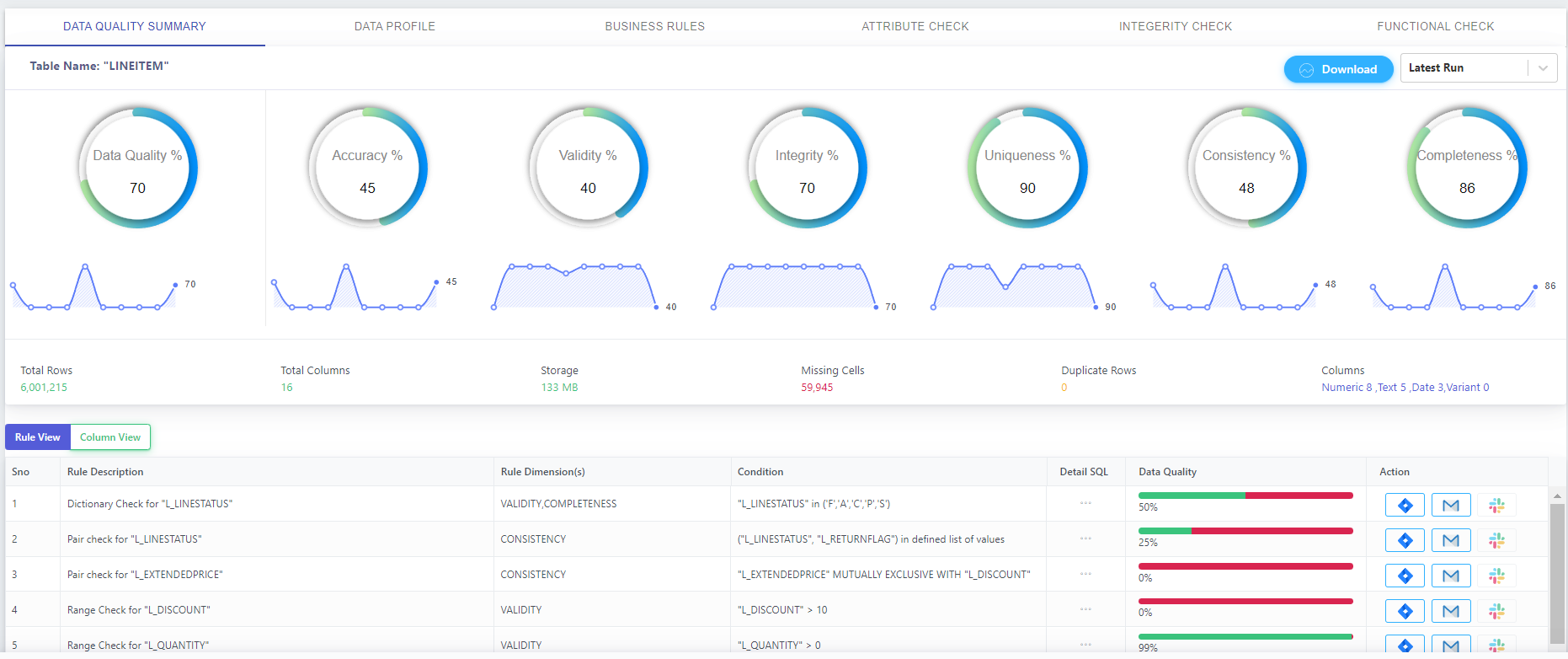Screen dimensions: 1568x659
Task: Select the Rule View toggle
Action: coord(38,437)
